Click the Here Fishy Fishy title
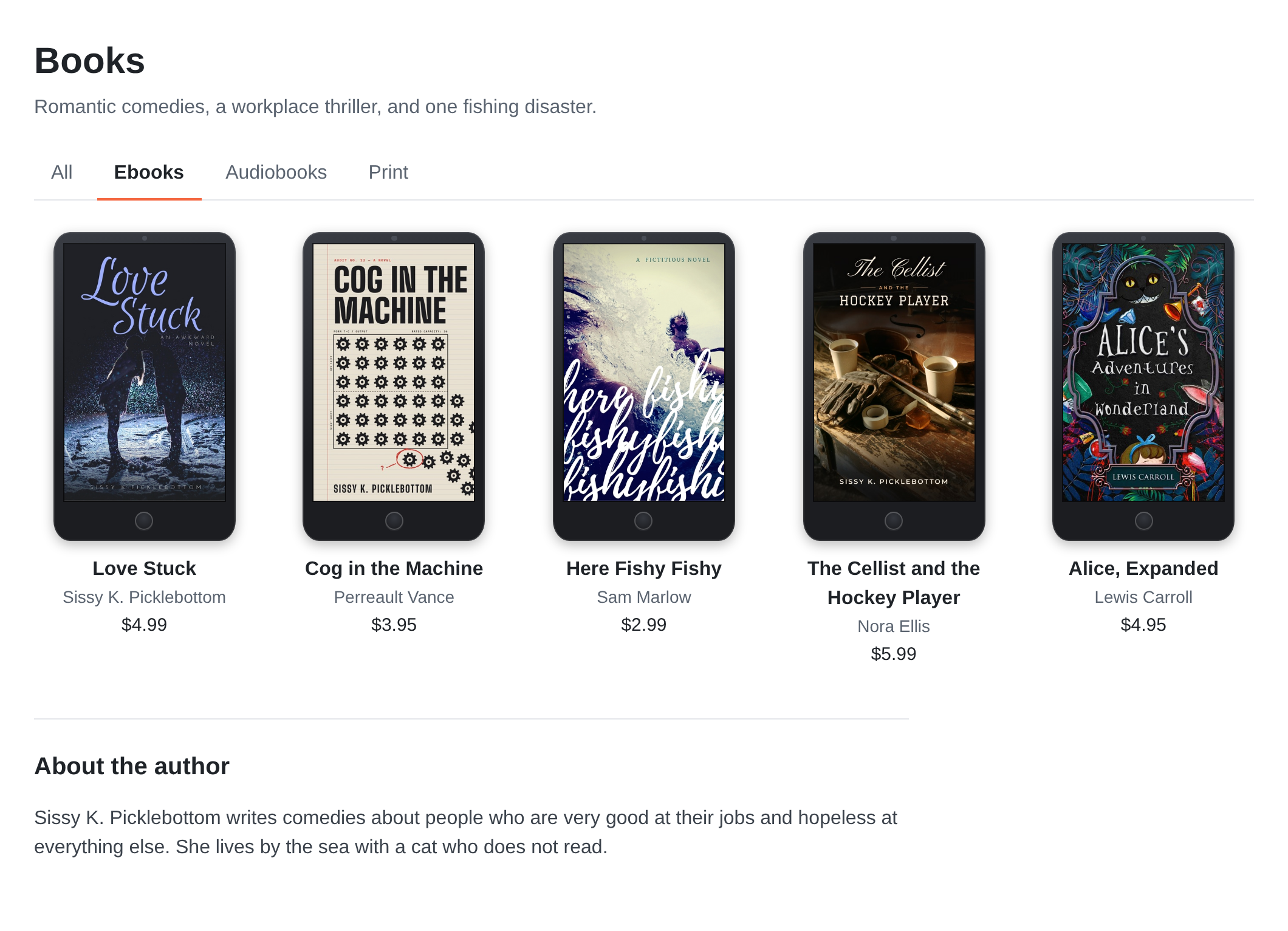The image size is (1288, 931). pos(644,568)
